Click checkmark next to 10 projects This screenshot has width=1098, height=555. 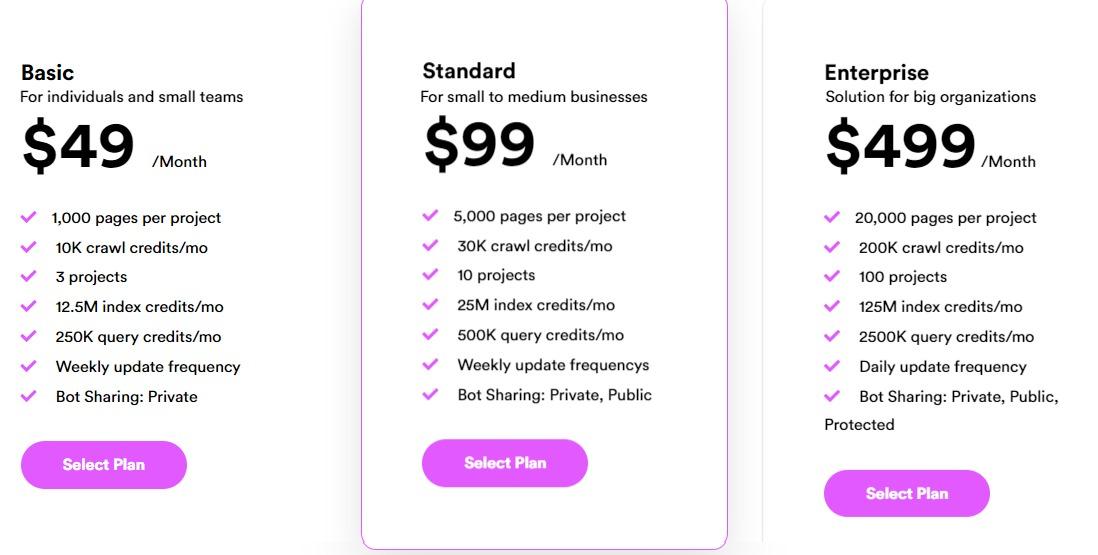pyautogui.click(x=430, y=274)
